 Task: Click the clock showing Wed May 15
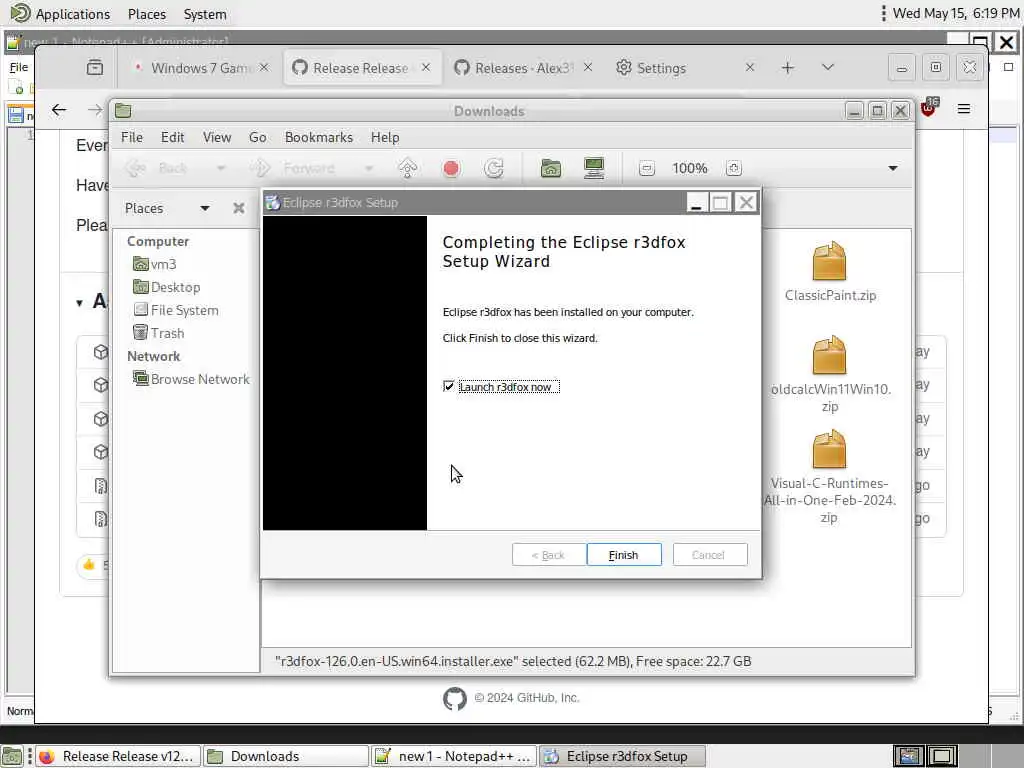pos(955,13)
